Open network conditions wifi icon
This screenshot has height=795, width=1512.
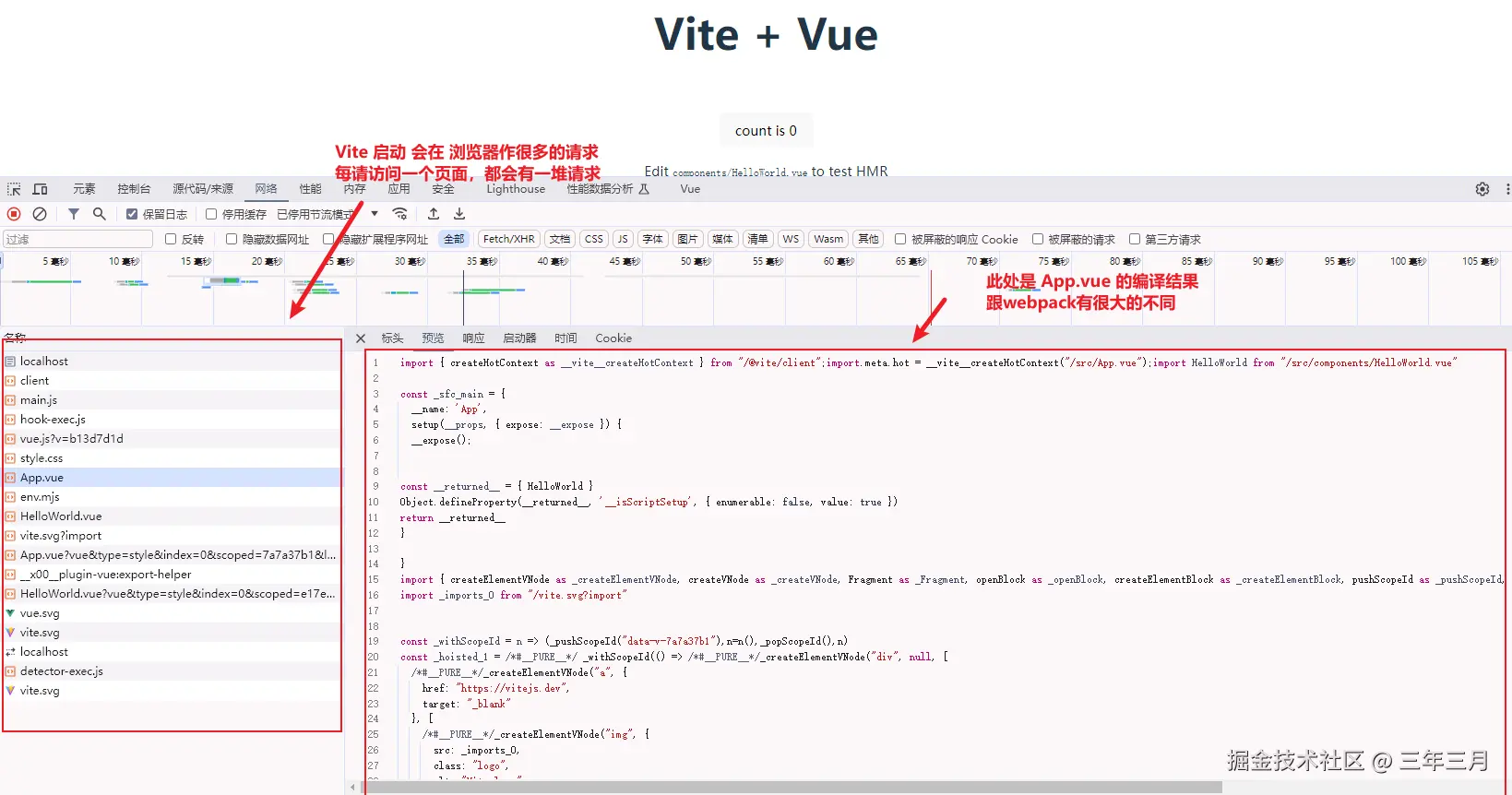click(x=399, y=214)
